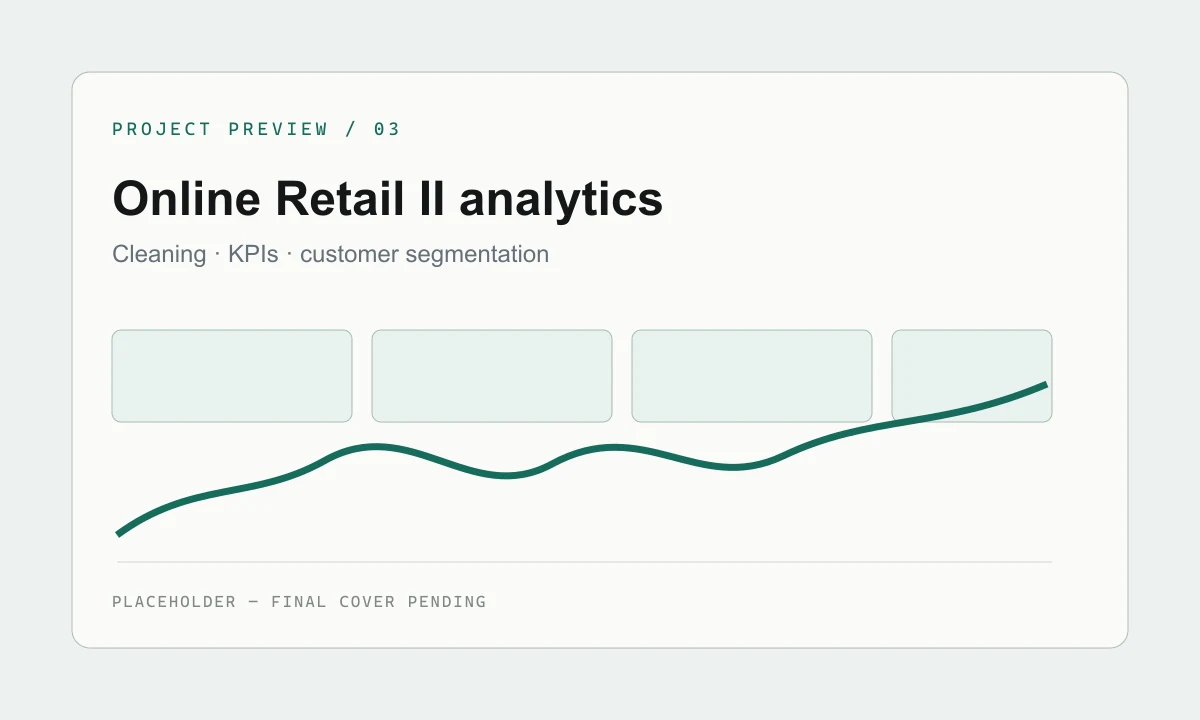The image size is (1200, 720).
Task: Open the third placeholder card
Action: click(752, 376)
